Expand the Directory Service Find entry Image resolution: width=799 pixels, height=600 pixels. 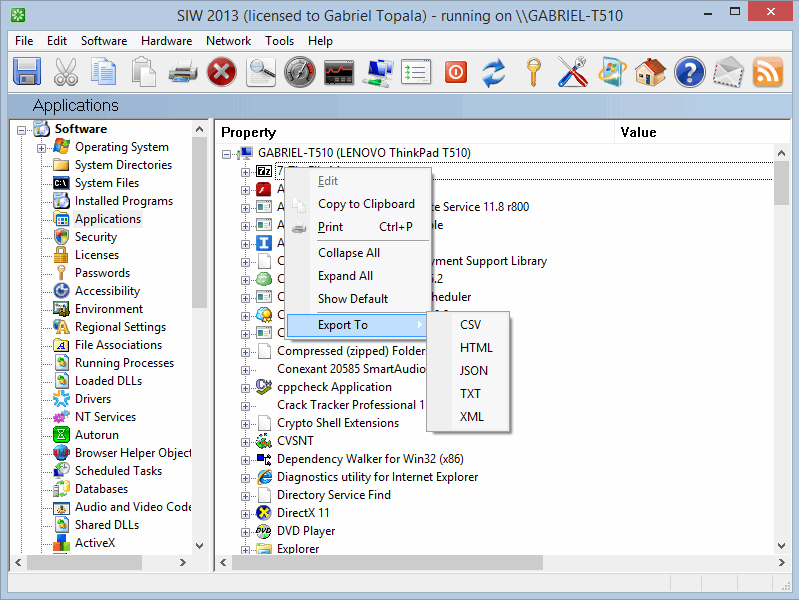pos(246,496)
